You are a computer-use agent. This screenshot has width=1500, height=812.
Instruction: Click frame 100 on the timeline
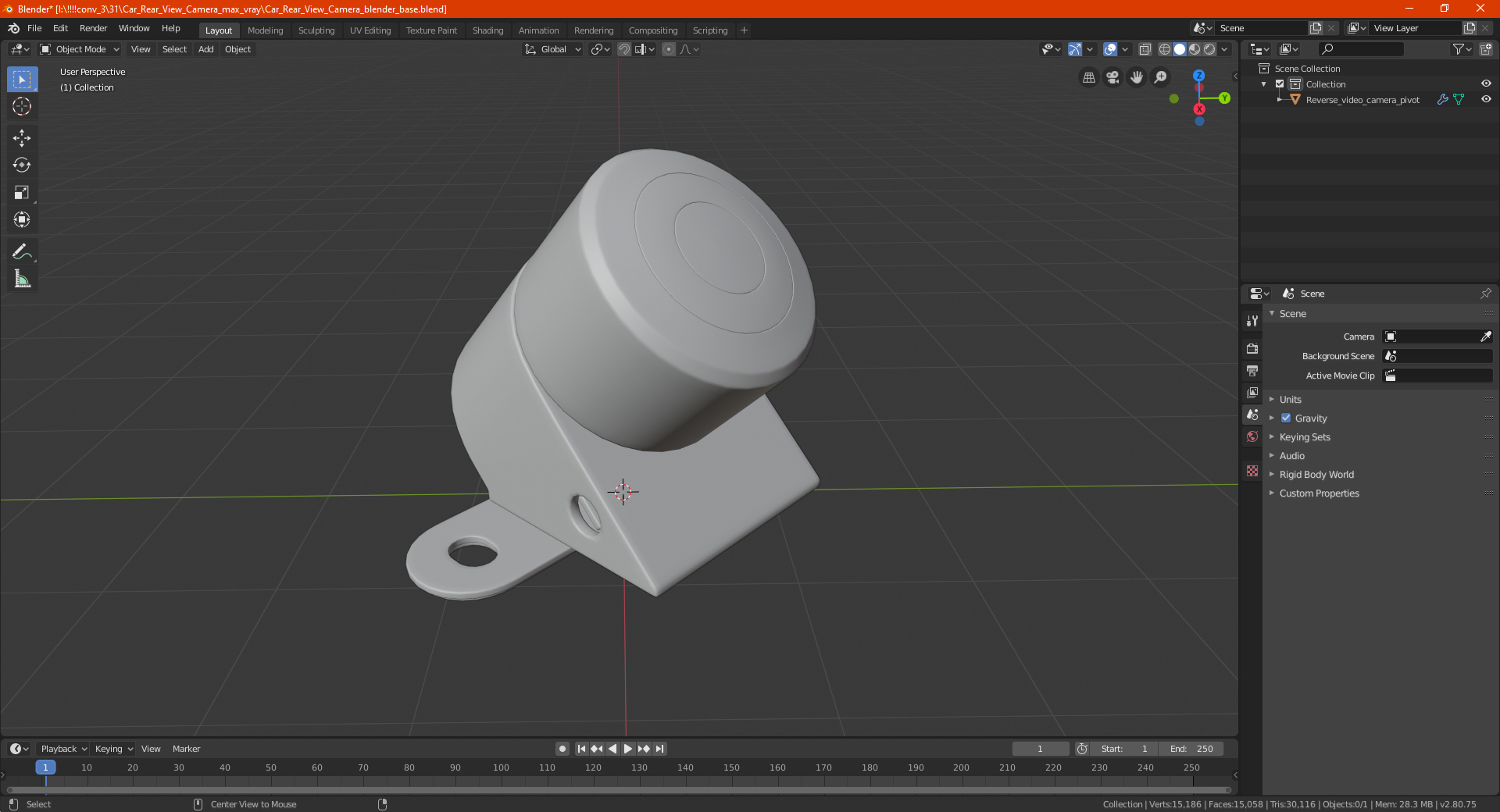coord(501,767)
